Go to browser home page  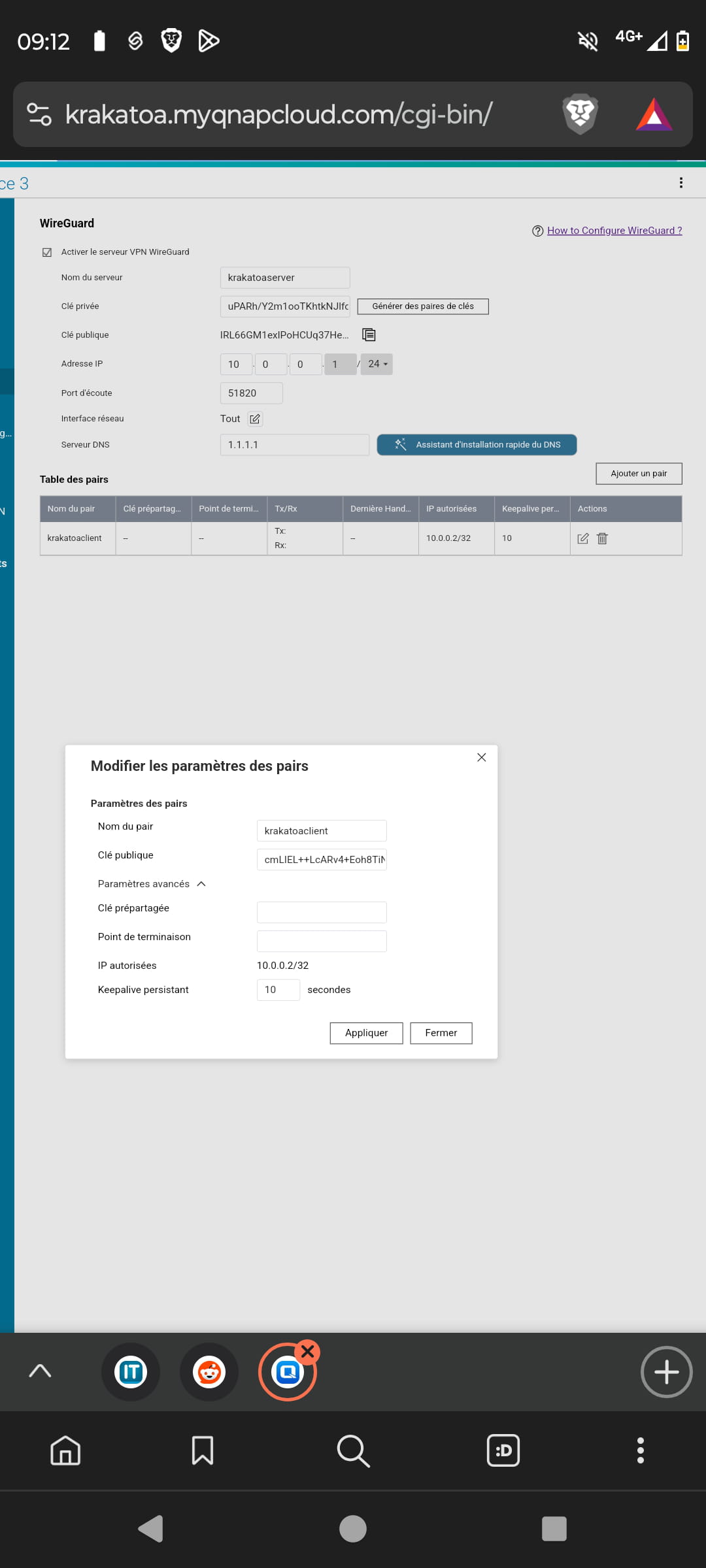coord(65,1450)
